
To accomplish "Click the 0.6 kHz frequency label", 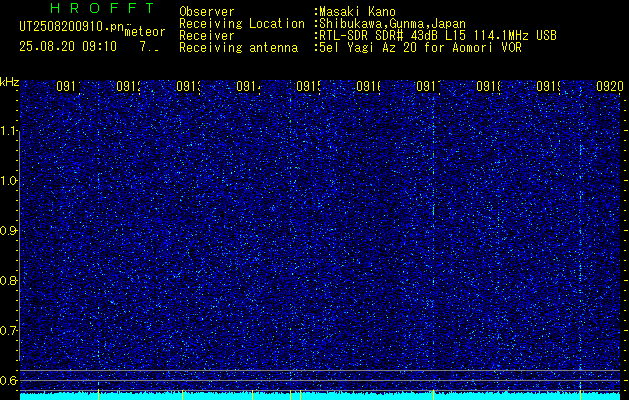I will [x=9, y=380].
